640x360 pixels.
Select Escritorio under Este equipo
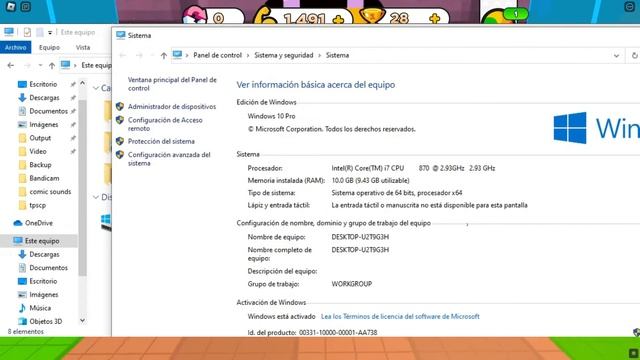point(43,281)
